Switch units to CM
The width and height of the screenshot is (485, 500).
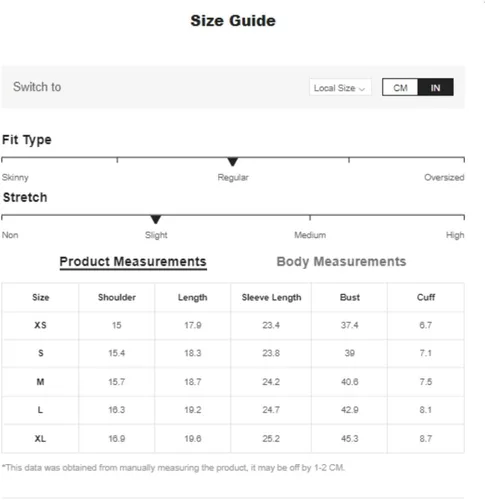400,88
